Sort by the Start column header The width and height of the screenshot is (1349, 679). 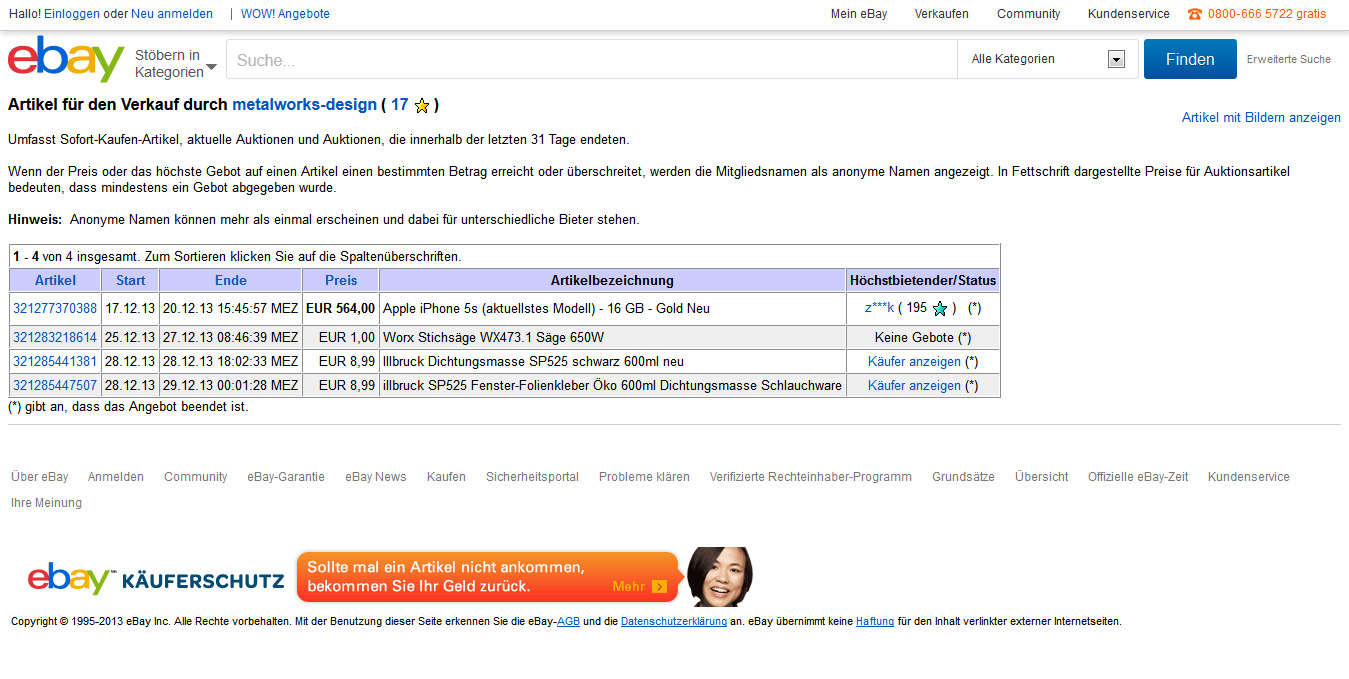point(130,280)
